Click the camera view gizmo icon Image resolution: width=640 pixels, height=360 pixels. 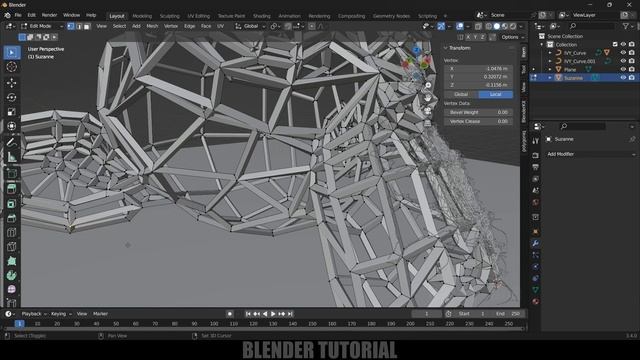point(428,111)
